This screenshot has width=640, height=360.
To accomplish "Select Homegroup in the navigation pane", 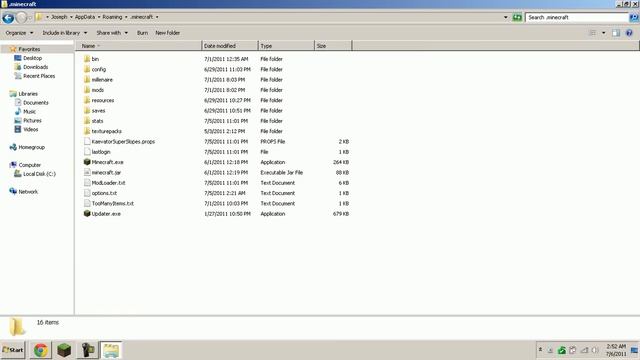I will pos(31,147).
